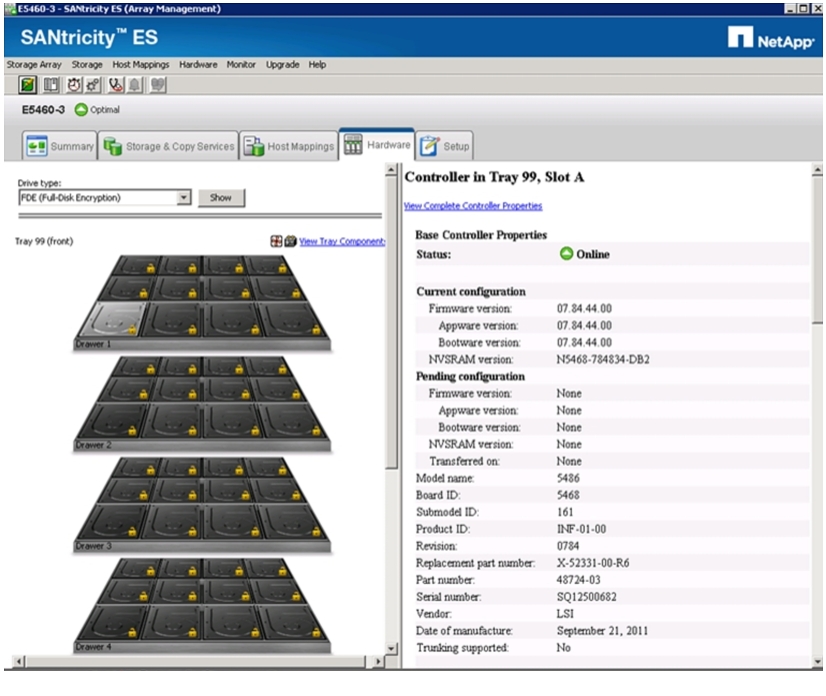Click the tray icon beside View Tray Components
The height and width of the screenshot is (696, 826).
point(290,241)
